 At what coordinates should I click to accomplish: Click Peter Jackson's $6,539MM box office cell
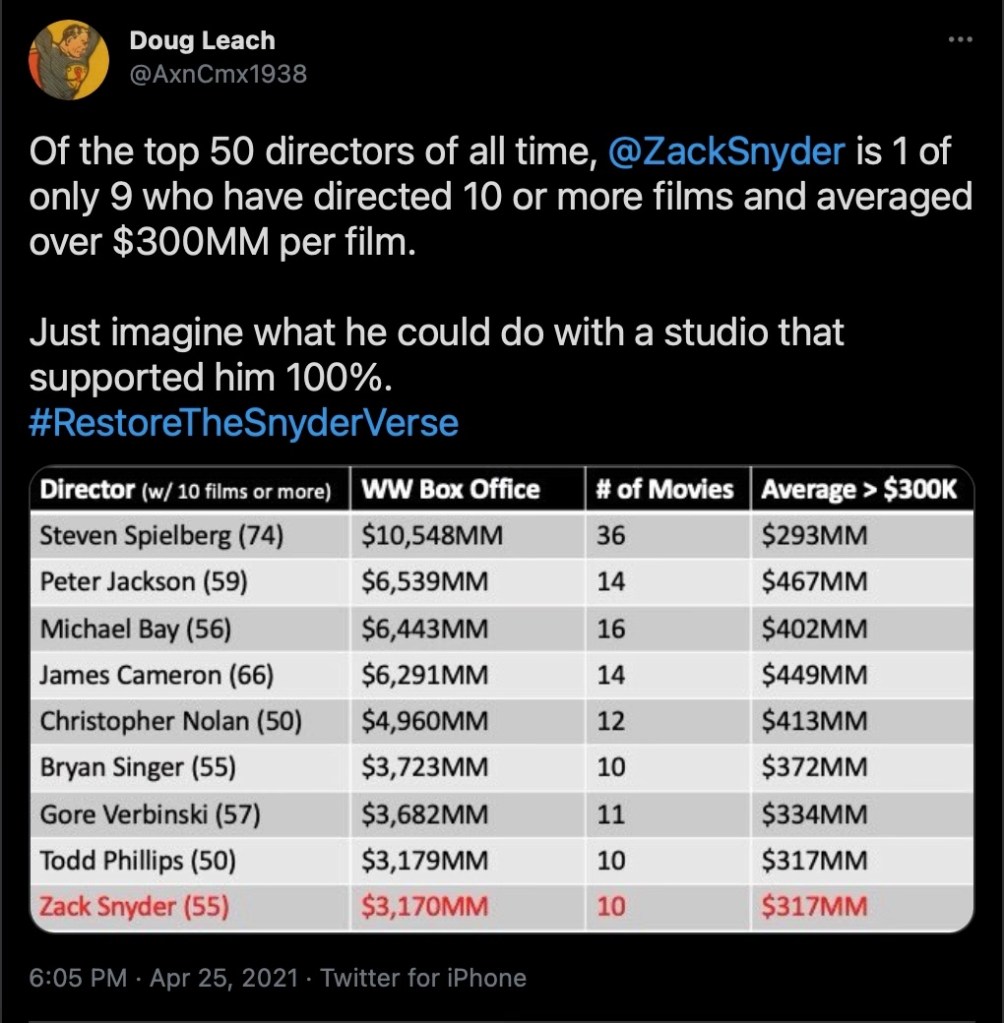[425, 582]
